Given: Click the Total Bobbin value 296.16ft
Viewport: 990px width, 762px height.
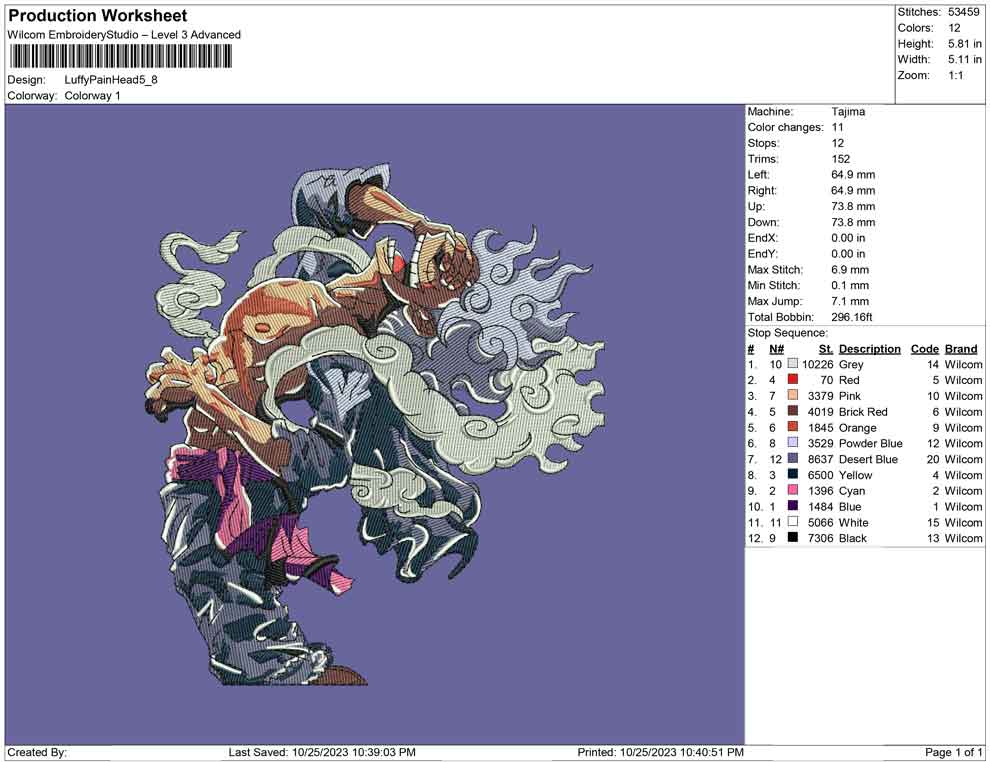Looking at the screenshot, I should coord(851,317).
